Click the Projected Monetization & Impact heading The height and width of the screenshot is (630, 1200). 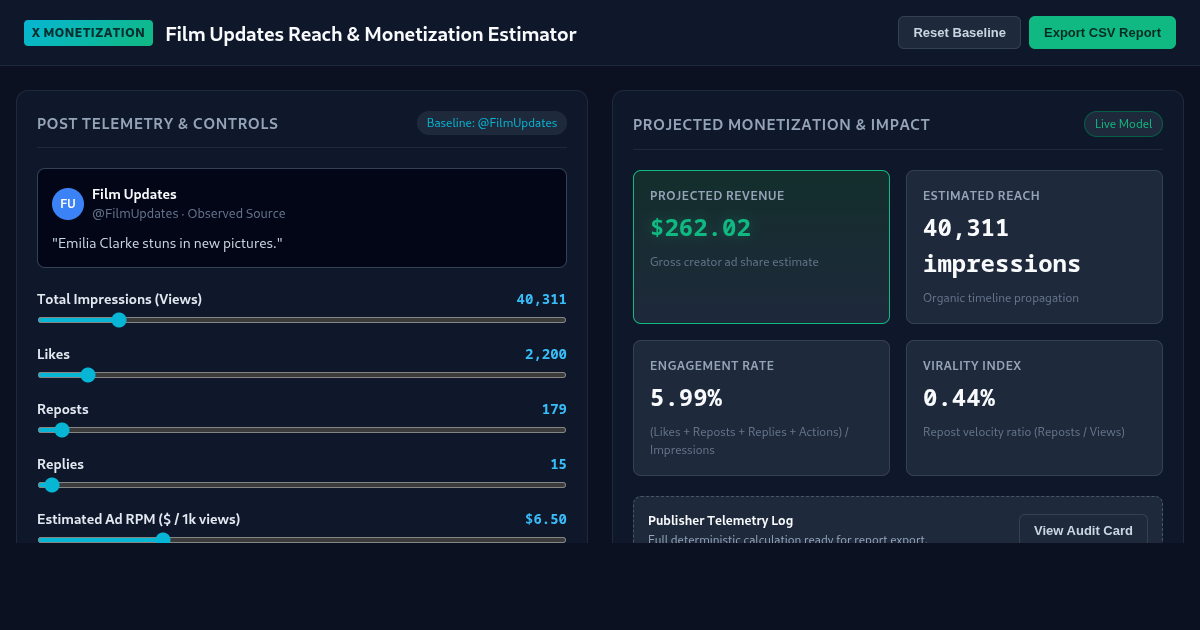pos(782,125)
